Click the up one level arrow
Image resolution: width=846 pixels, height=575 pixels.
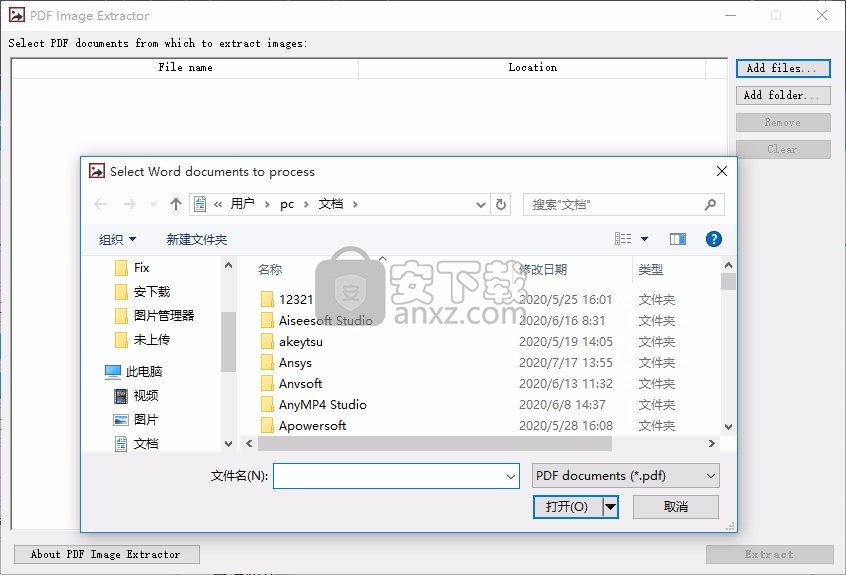[x=176, y=204]
